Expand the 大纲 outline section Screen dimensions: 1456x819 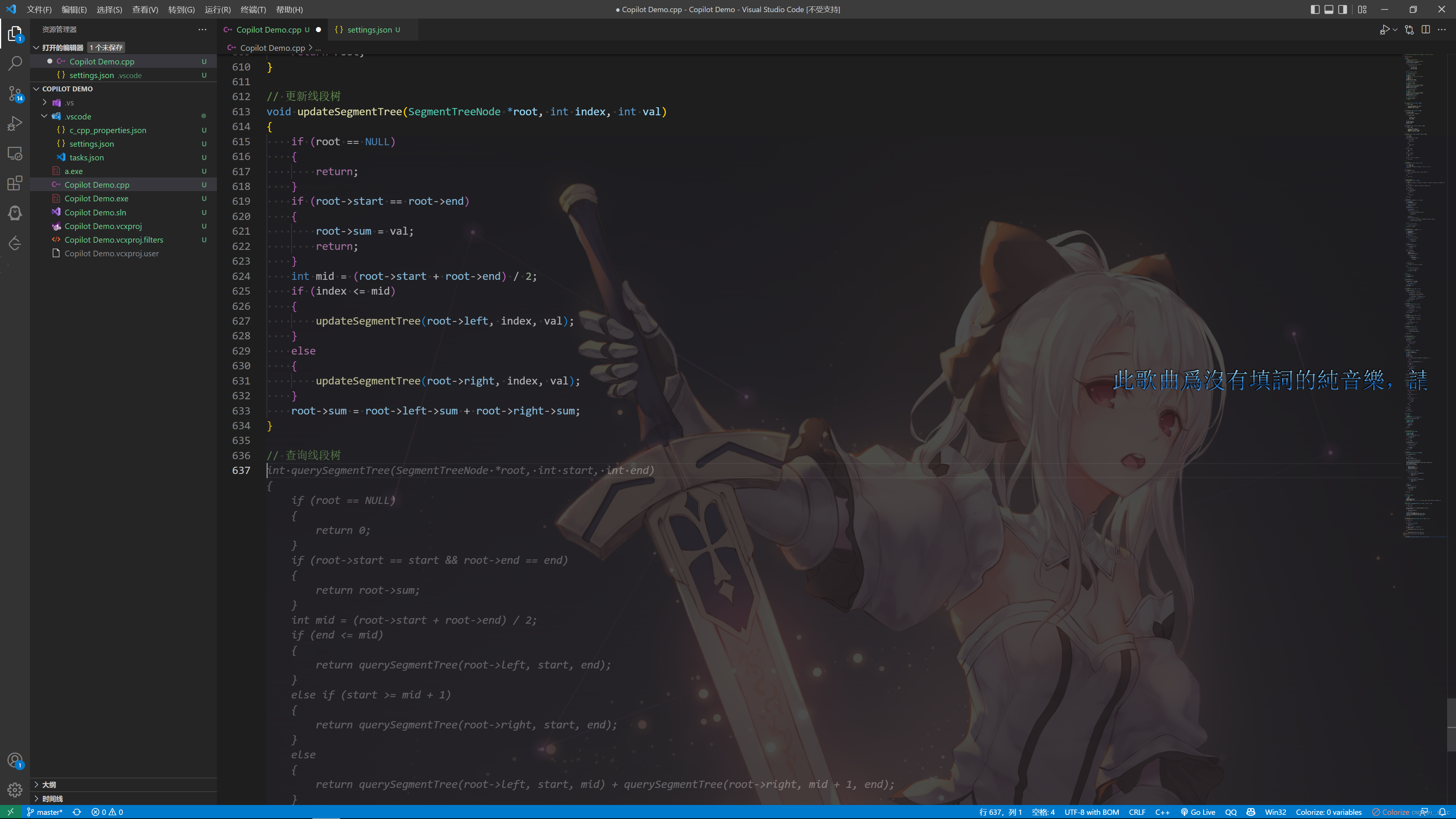(x=49, y=784)
